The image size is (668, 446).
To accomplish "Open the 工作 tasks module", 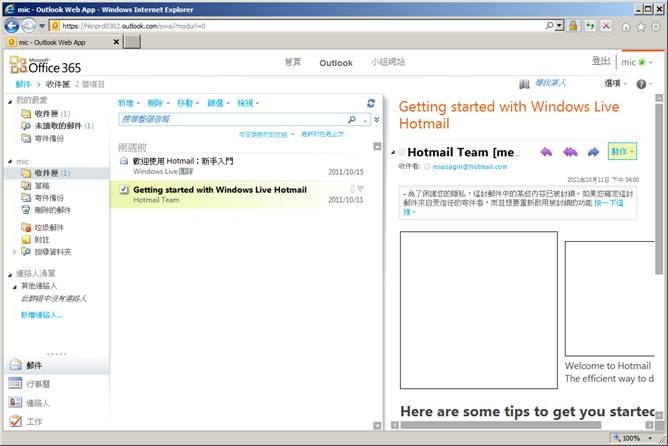I will 26,421.
